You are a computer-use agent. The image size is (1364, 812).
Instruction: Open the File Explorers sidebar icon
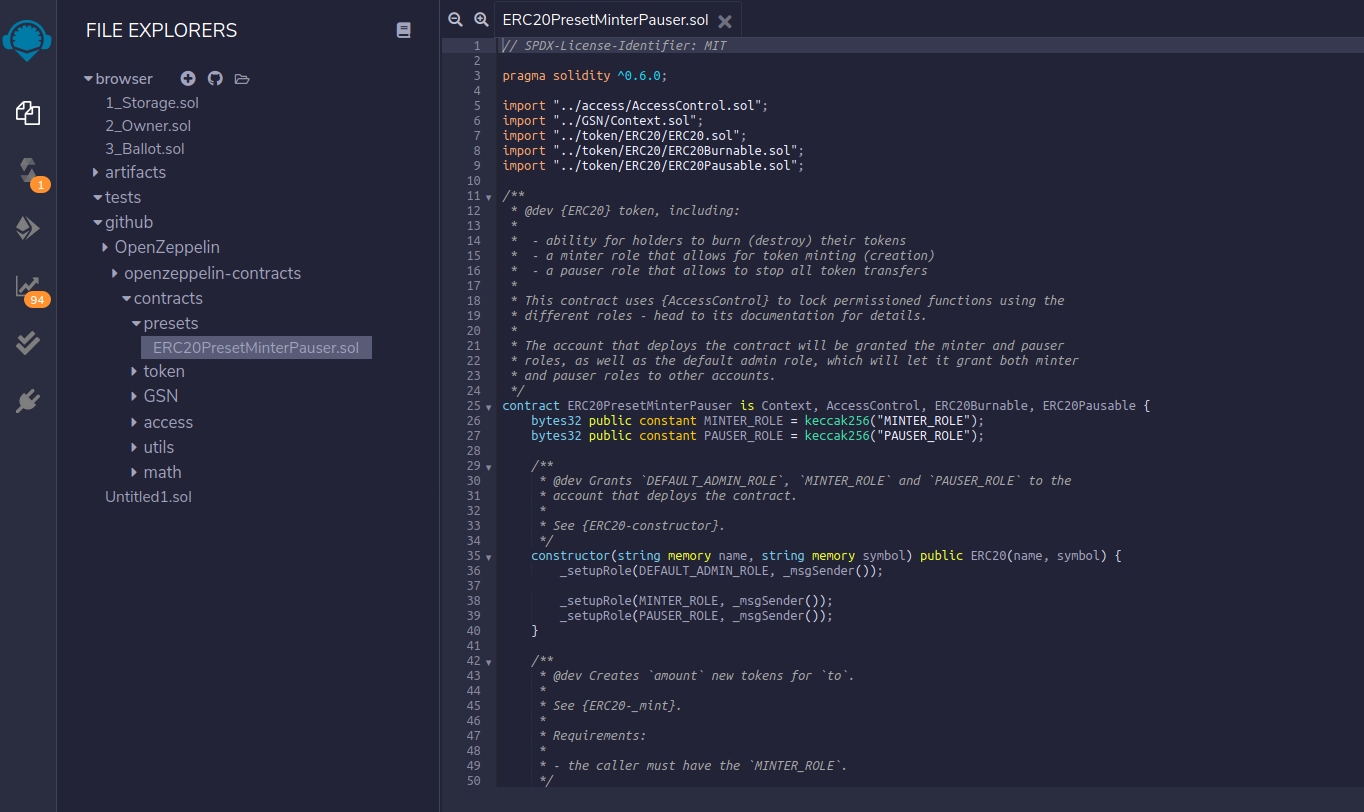[x=28, y=114]
